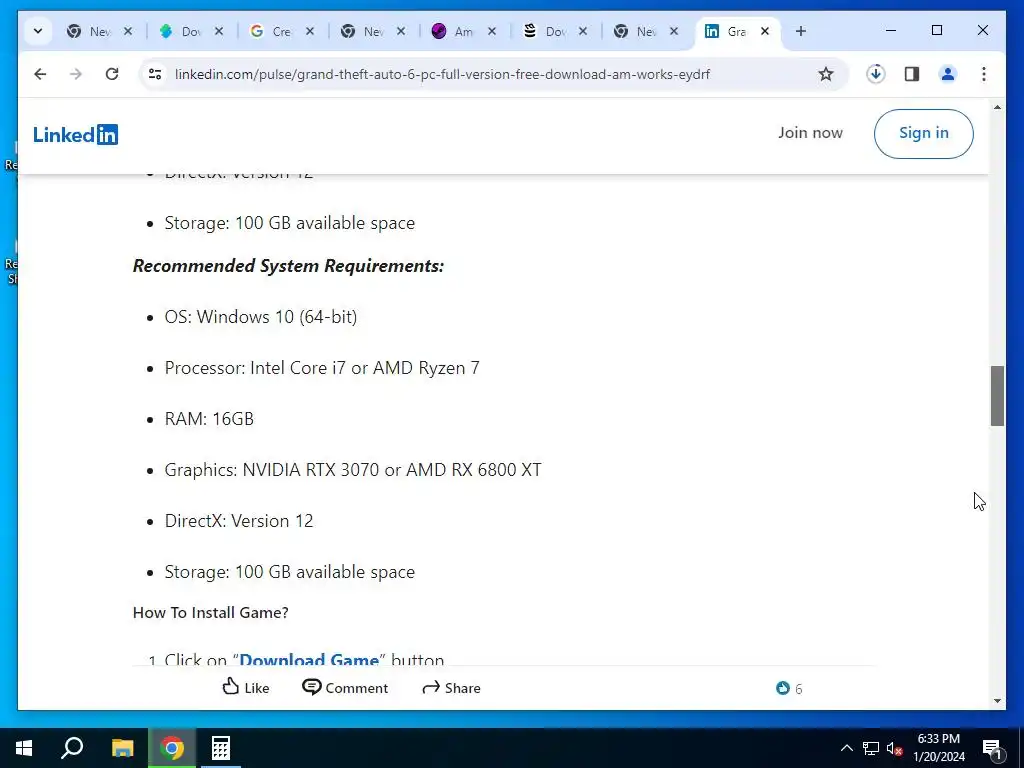Switch to the Google 'Cre' tab
The height and width of the screenshot is (768, 1024).
point(281,31)
